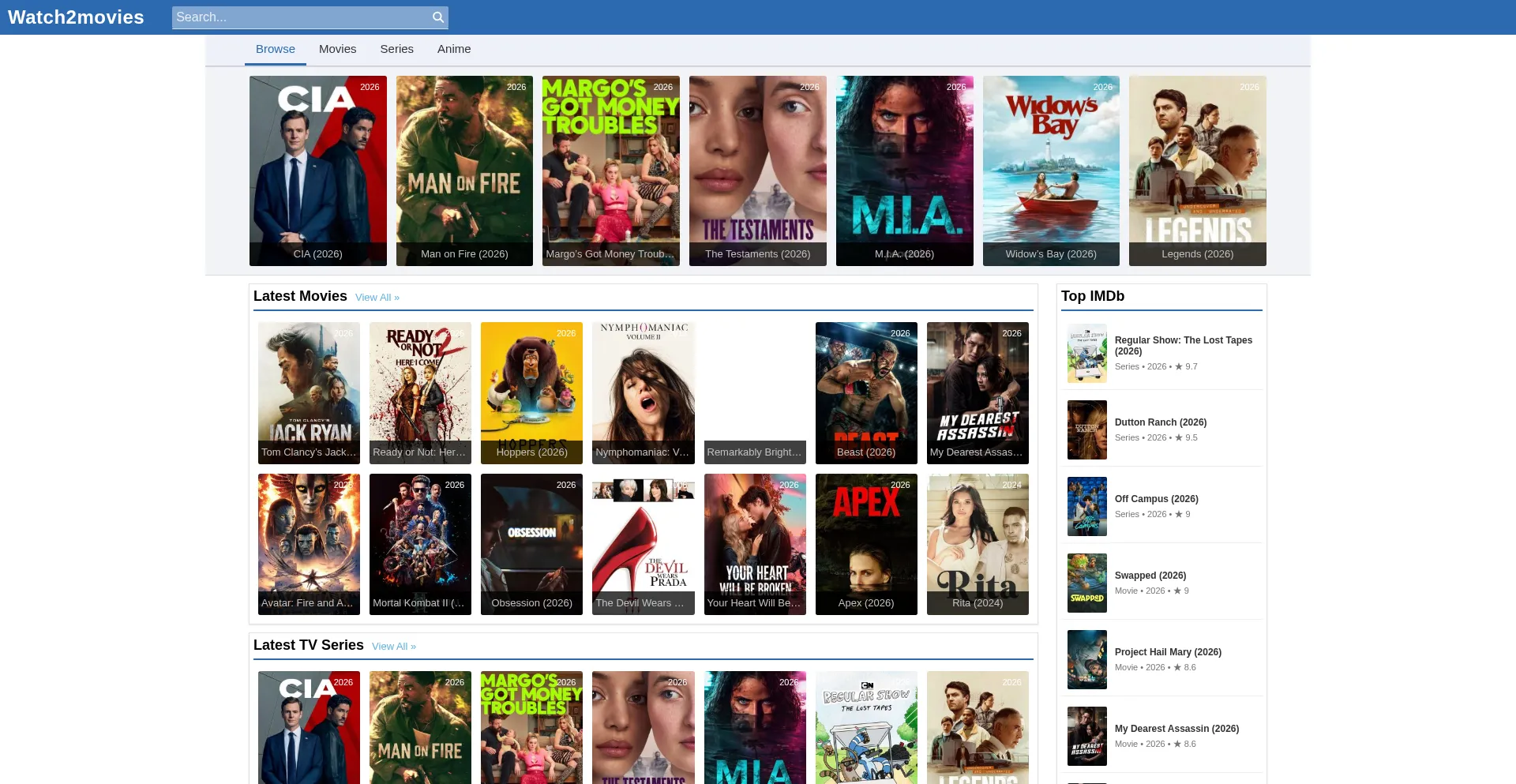Click My Dearest Assassin (2026) title in Top IMDb
The width and height of the screenshot is (1516, 784).
pos(1176,729)
